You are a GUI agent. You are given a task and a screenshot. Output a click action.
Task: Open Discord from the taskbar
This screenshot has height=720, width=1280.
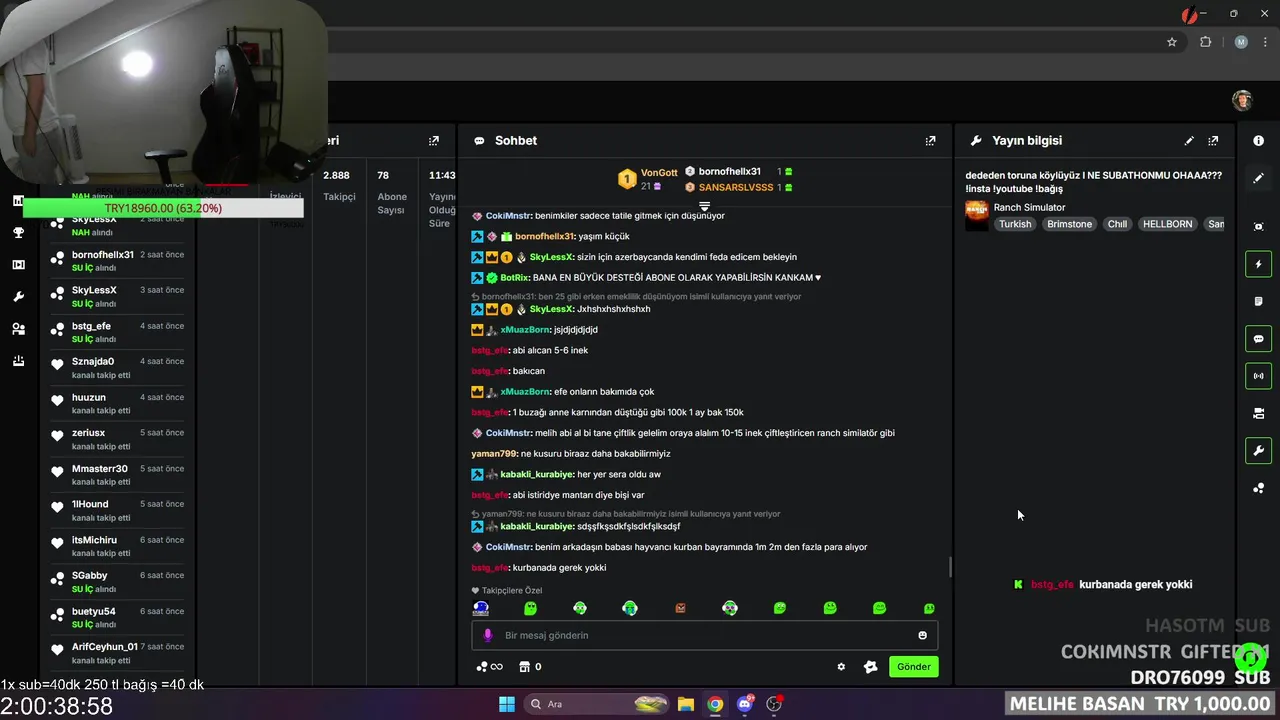(x=744, y=704)
